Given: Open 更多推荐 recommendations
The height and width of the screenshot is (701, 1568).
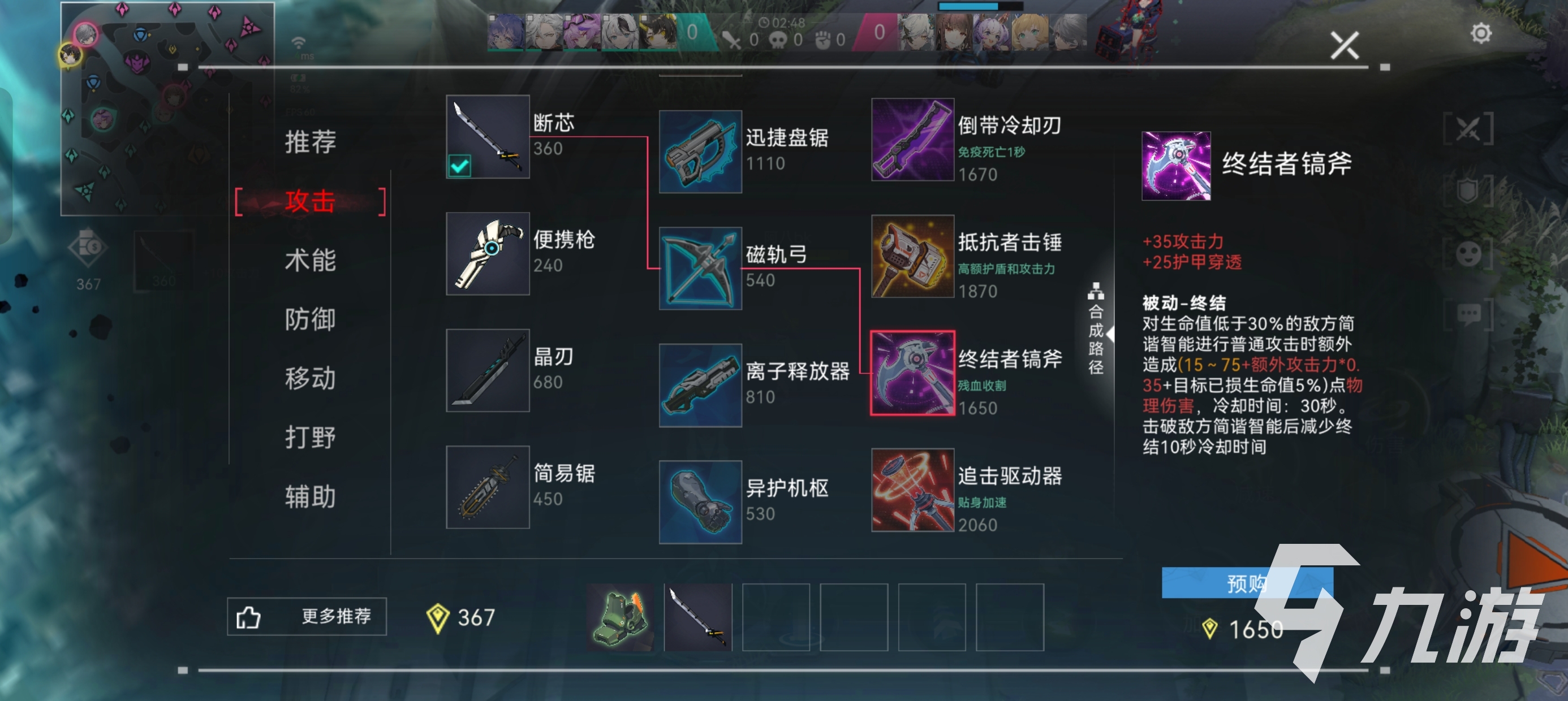Looking at the screenshot, I should (x=307, y=617).
